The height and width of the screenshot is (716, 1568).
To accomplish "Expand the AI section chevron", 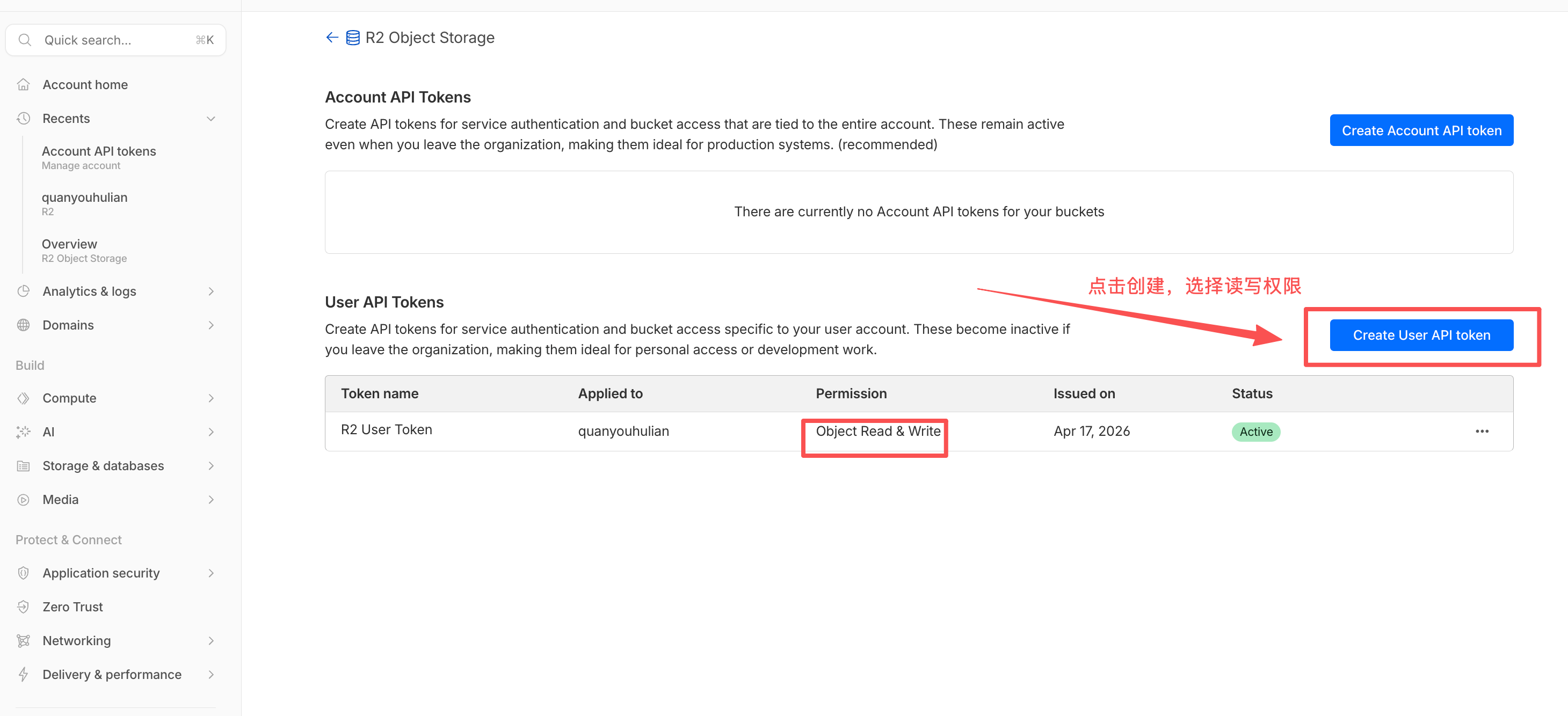I will click(210, 432).
